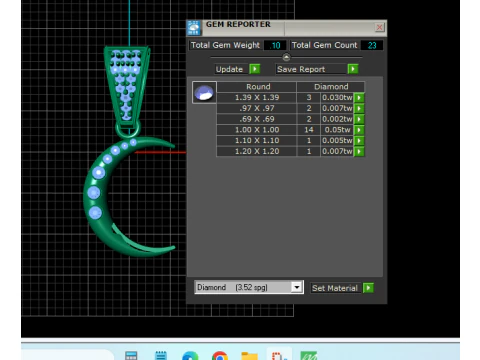Select the round gem thumbnail

(204, 93)
